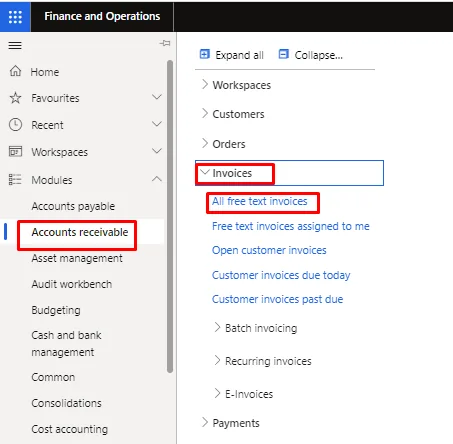Viewport: 453px width, 444px height.
Task: Click the Recent label
Action: pos(47,125)
